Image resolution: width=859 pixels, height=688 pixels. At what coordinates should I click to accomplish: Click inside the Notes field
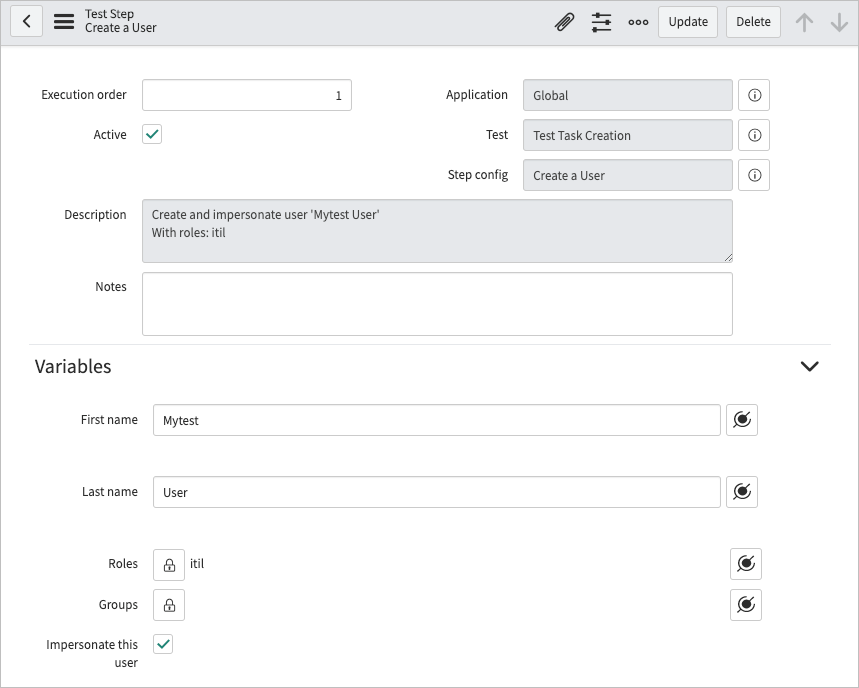click(437, 303)
